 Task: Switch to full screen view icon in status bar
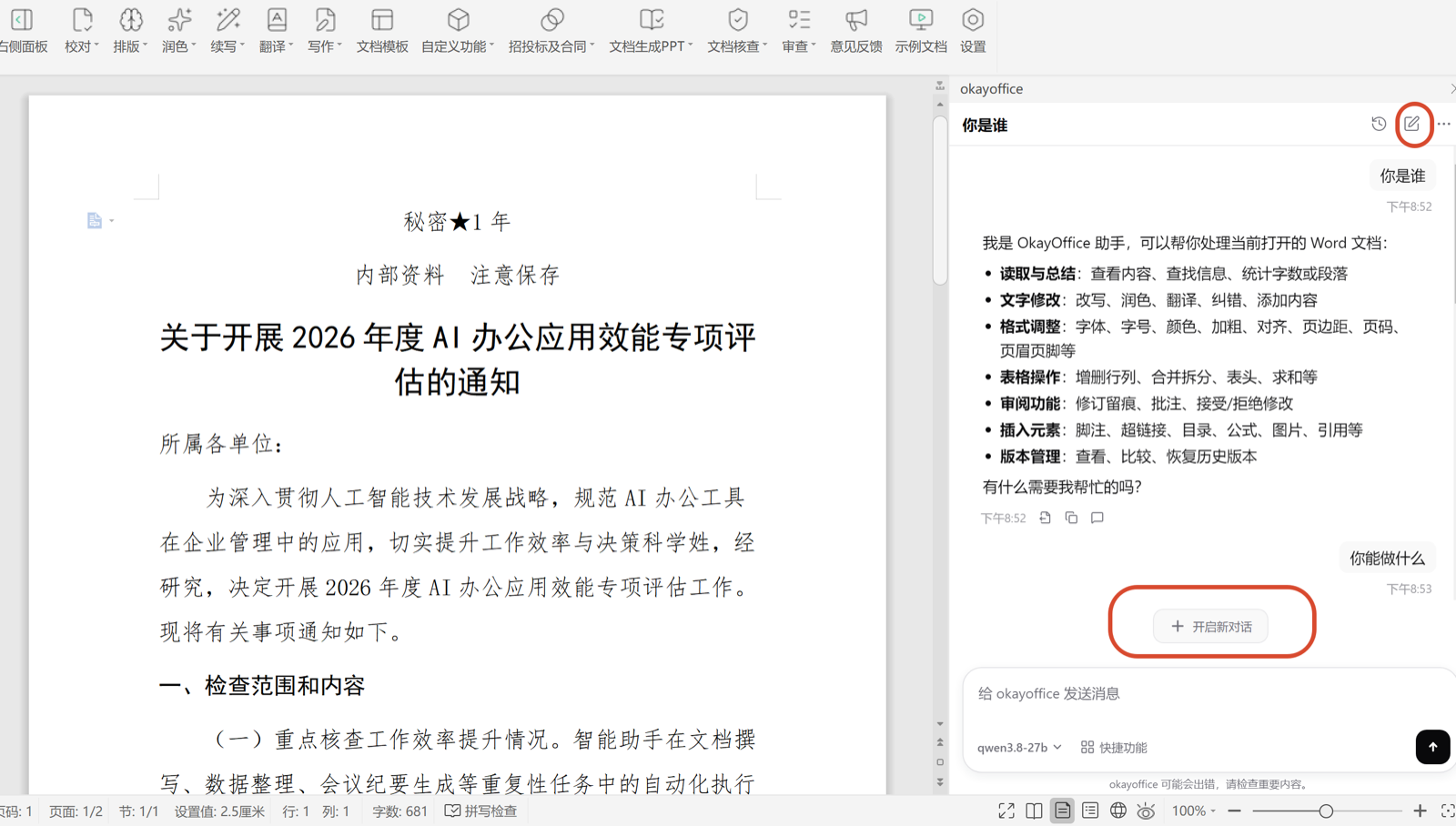click(x=1006, y=811)
